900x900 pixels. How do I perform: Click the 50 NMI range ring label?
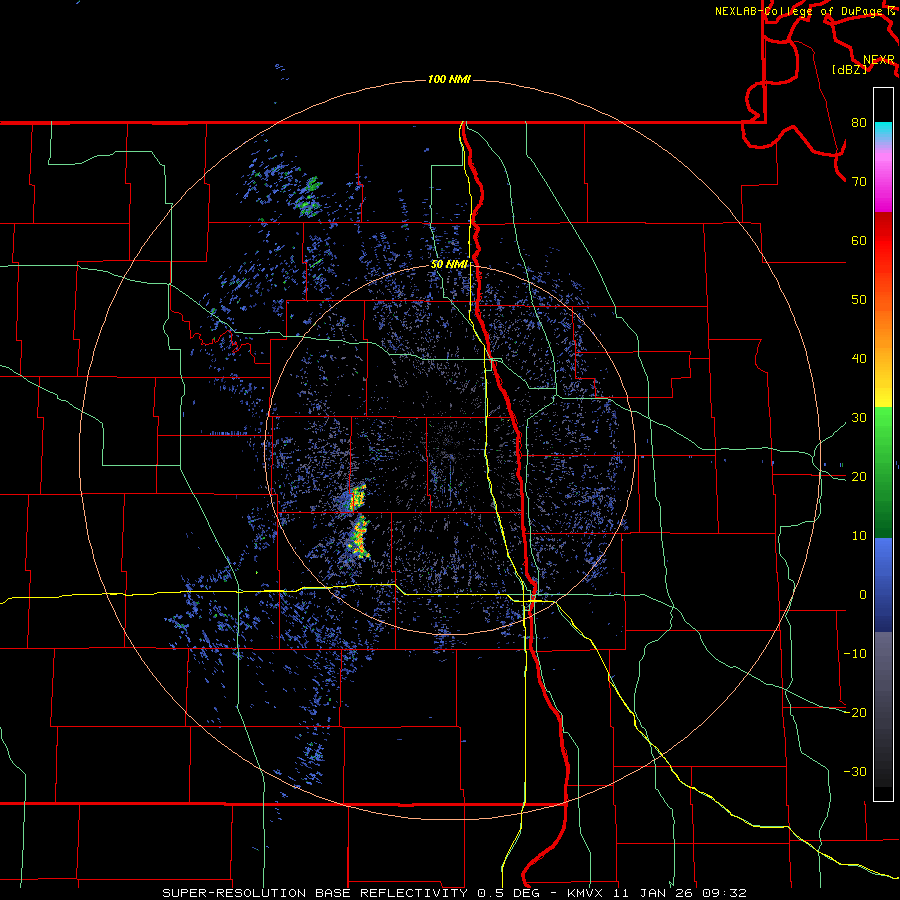point(449,265)
